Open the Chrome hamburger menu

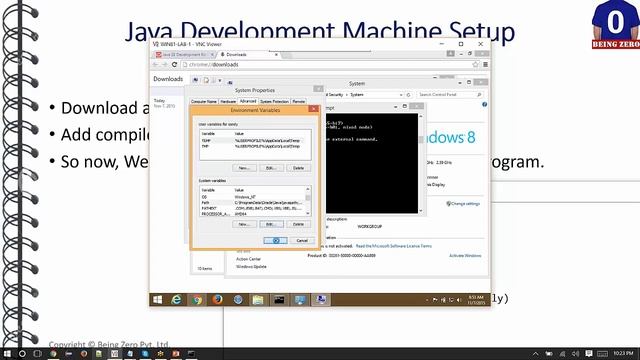coord(485,64)
